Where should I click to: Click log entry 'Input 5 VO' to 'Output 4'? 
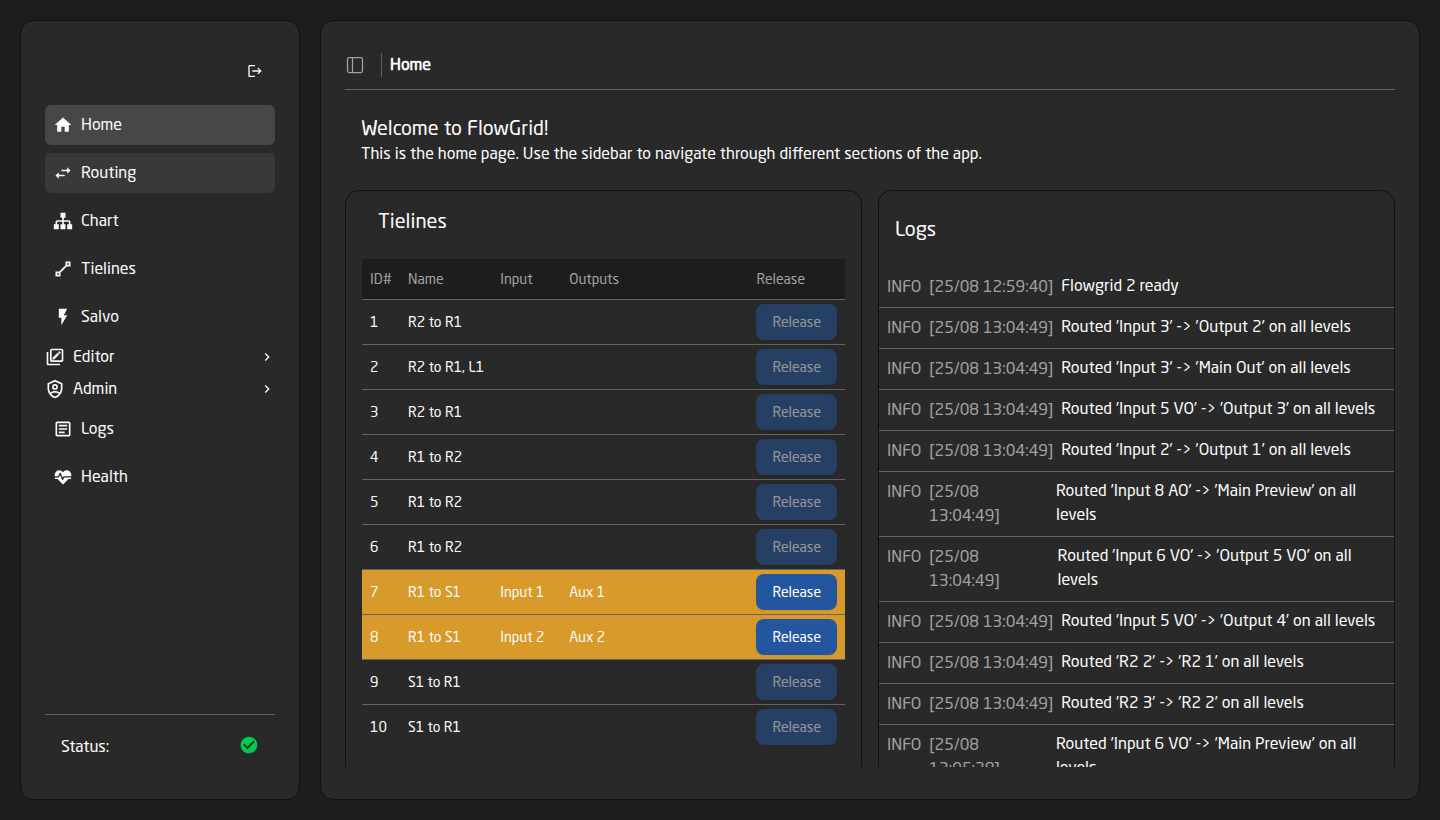(x=1136, y=621)
